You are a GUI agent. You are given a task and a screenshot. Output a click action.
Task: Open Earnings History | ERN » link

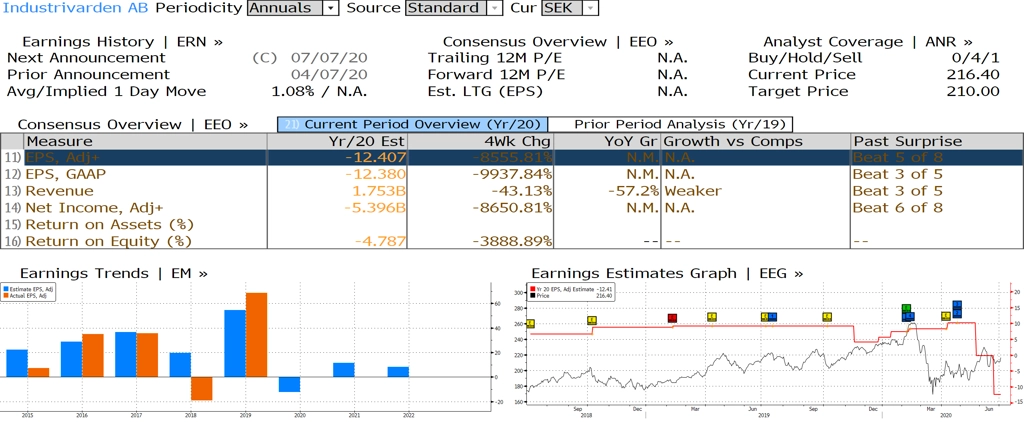123,41
